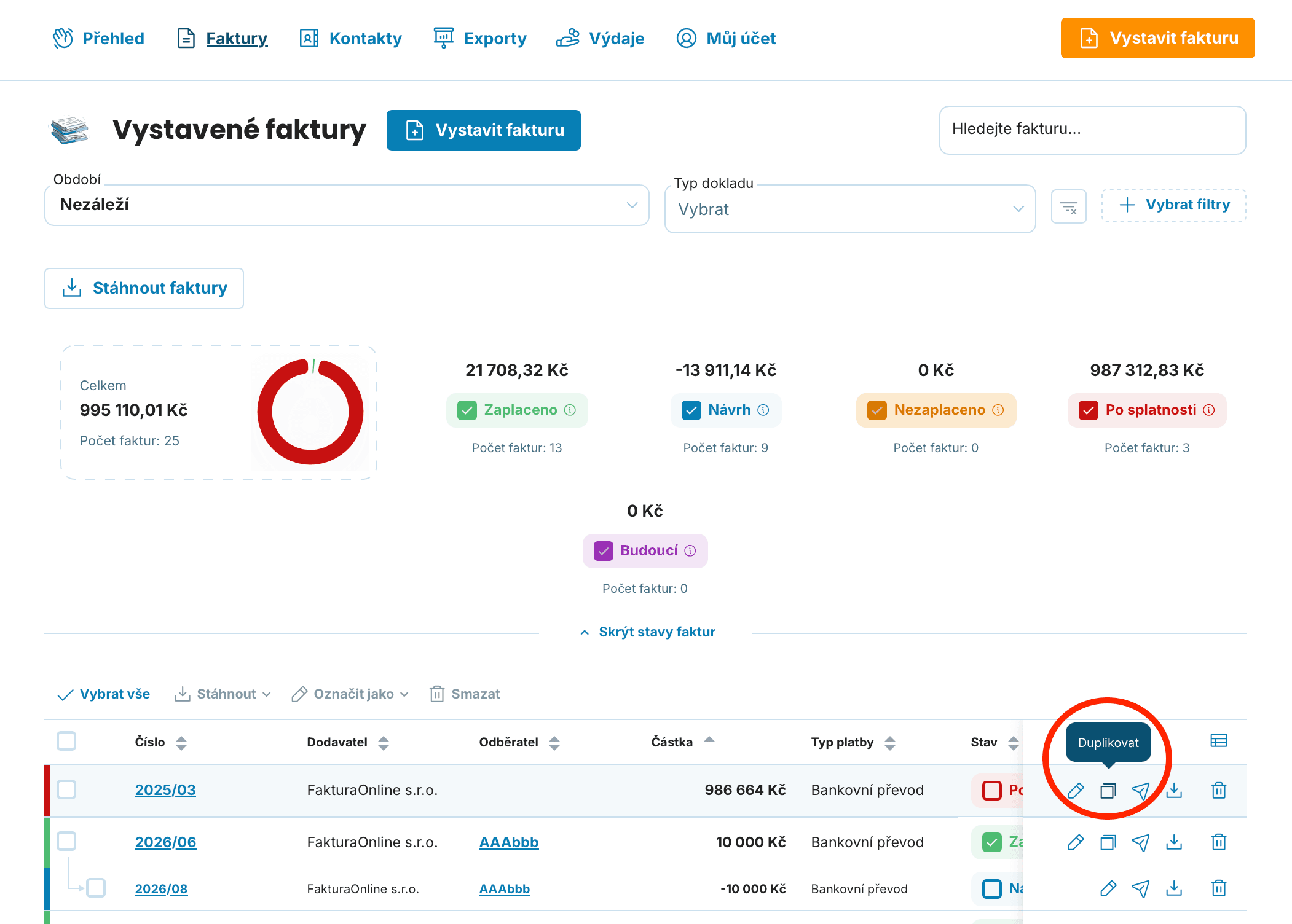Duplicate invoice 2026/06

pos(1108,842)
